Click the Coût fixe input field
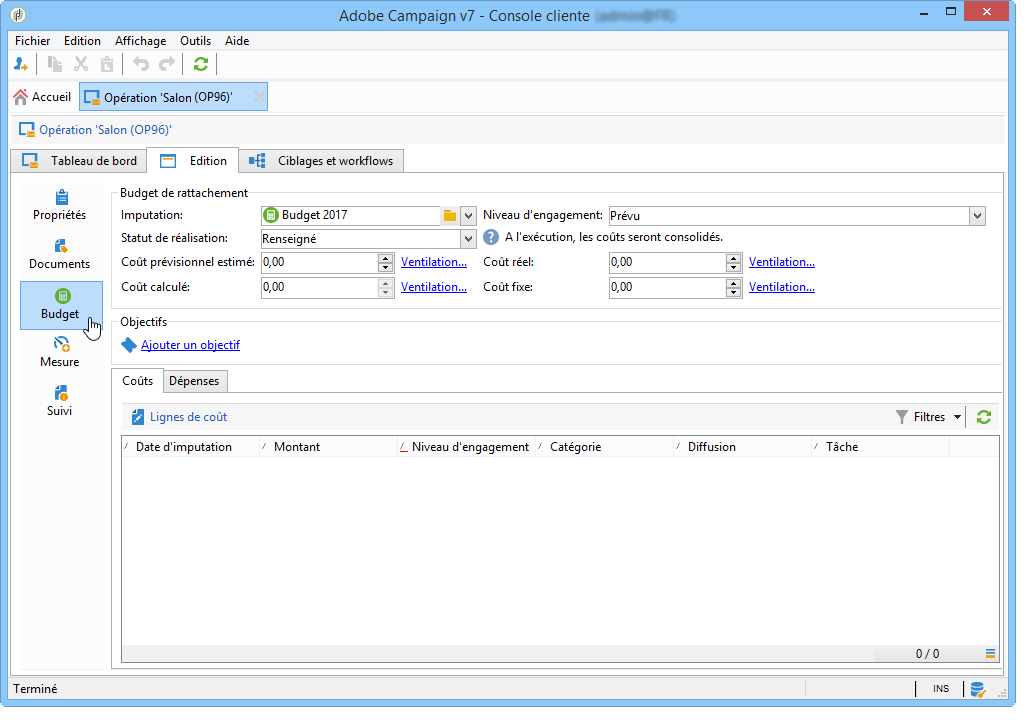 (667, 287)
